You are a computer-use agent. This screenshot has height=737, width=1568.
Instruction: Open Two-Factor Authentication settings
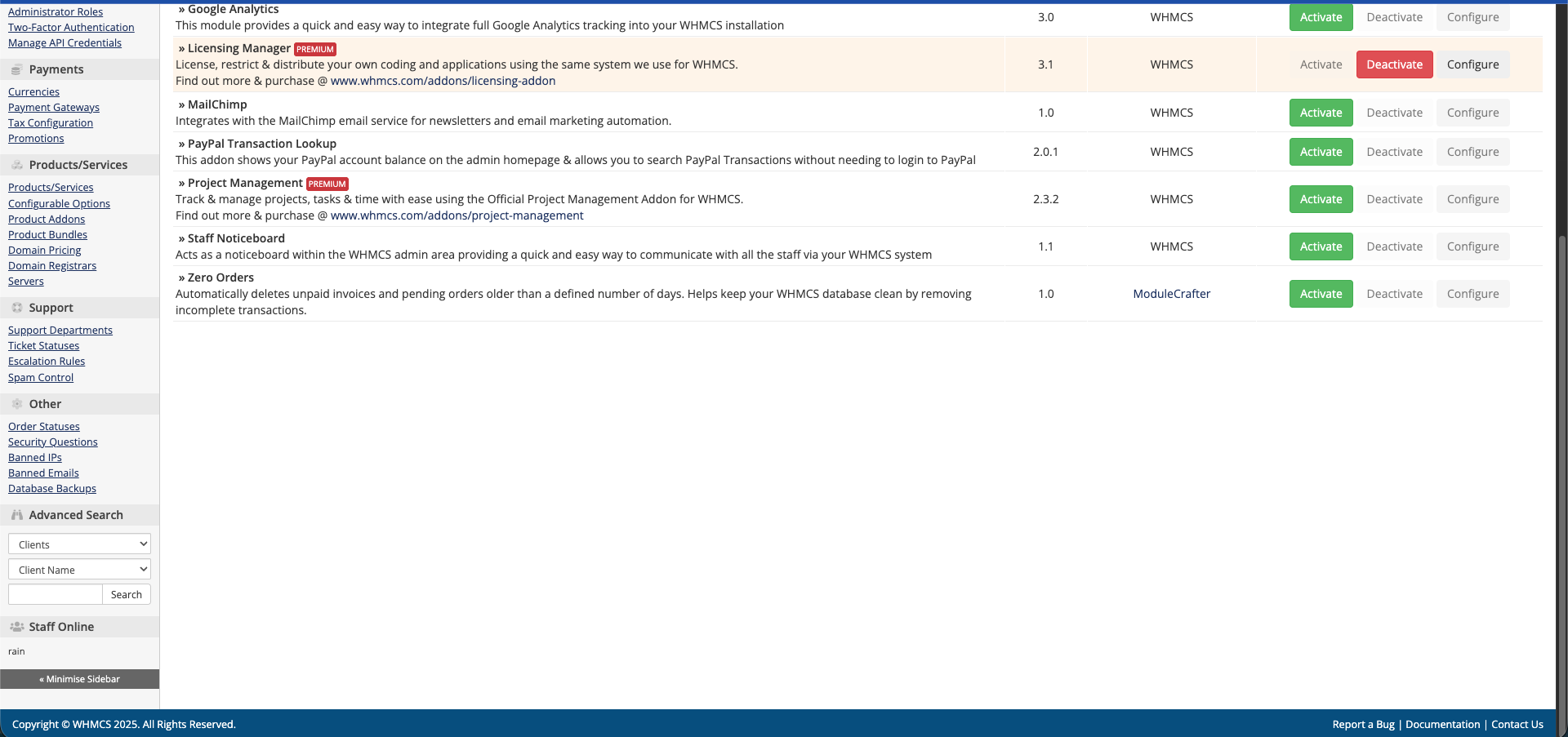click(71, 28)
